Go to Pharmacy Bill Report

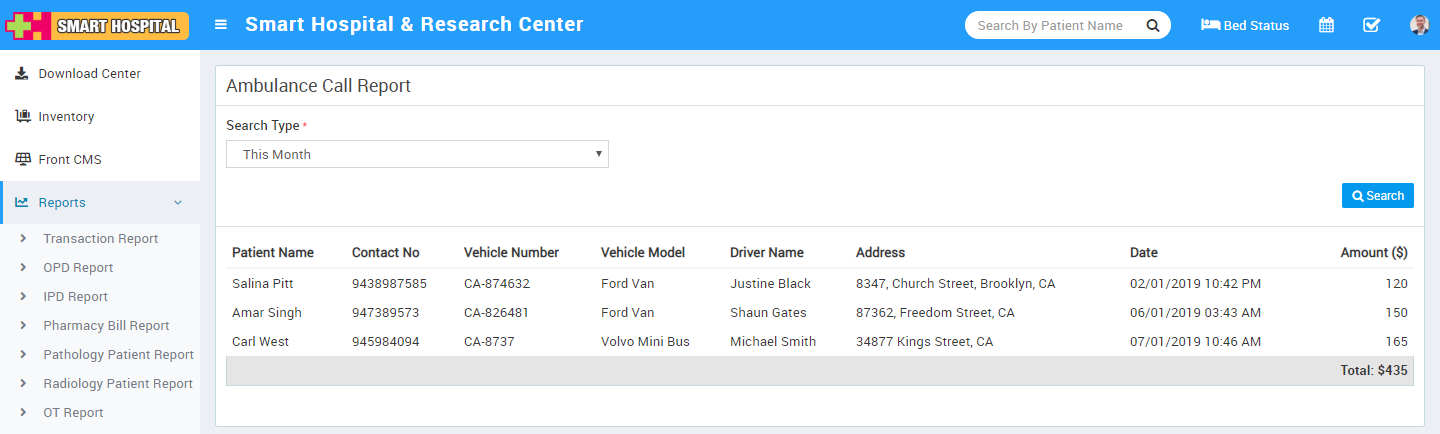pos(106,326)
